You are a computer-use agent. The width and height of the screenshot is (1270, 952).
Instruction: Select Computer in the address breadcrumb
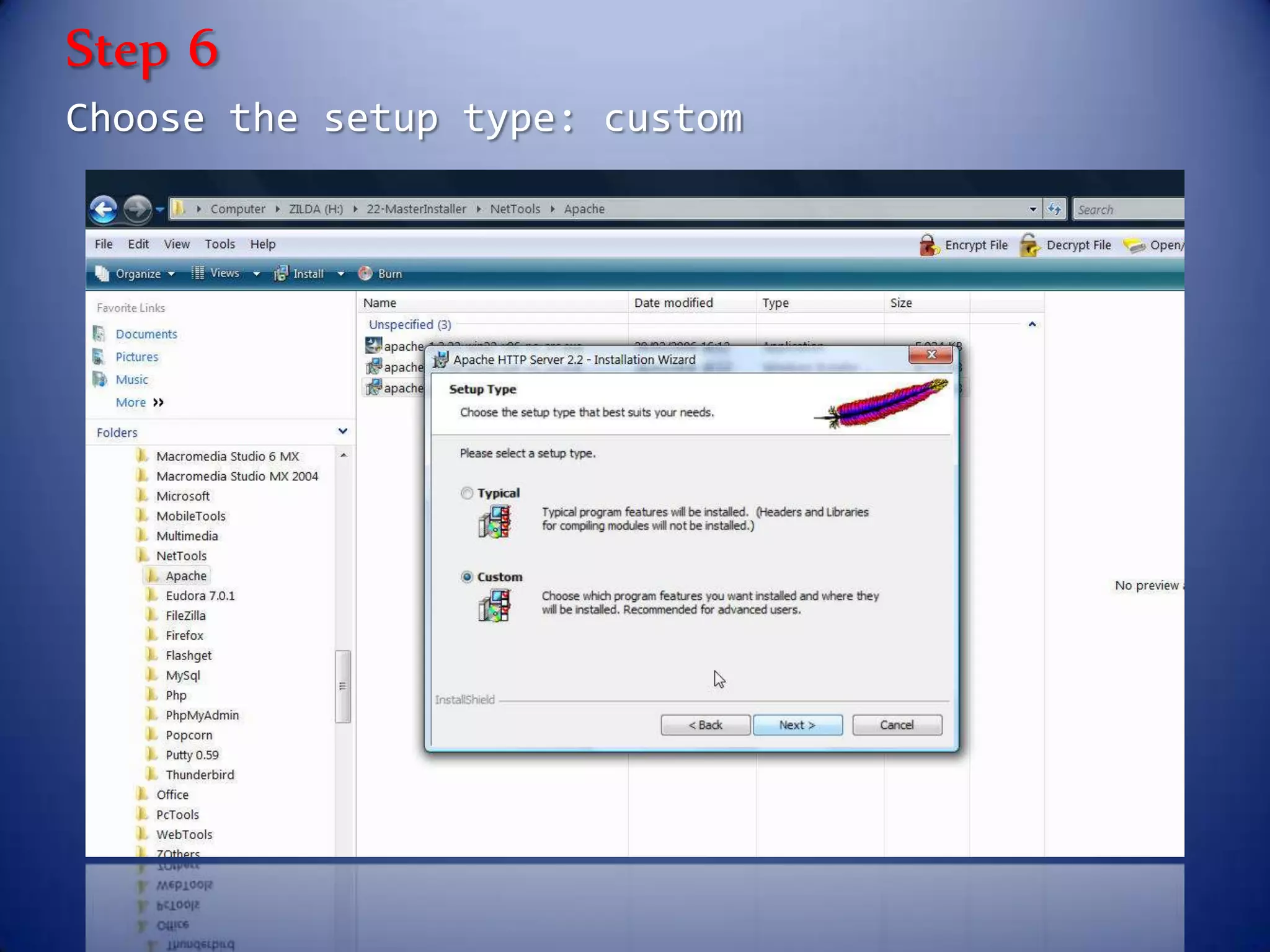point(238,209)
